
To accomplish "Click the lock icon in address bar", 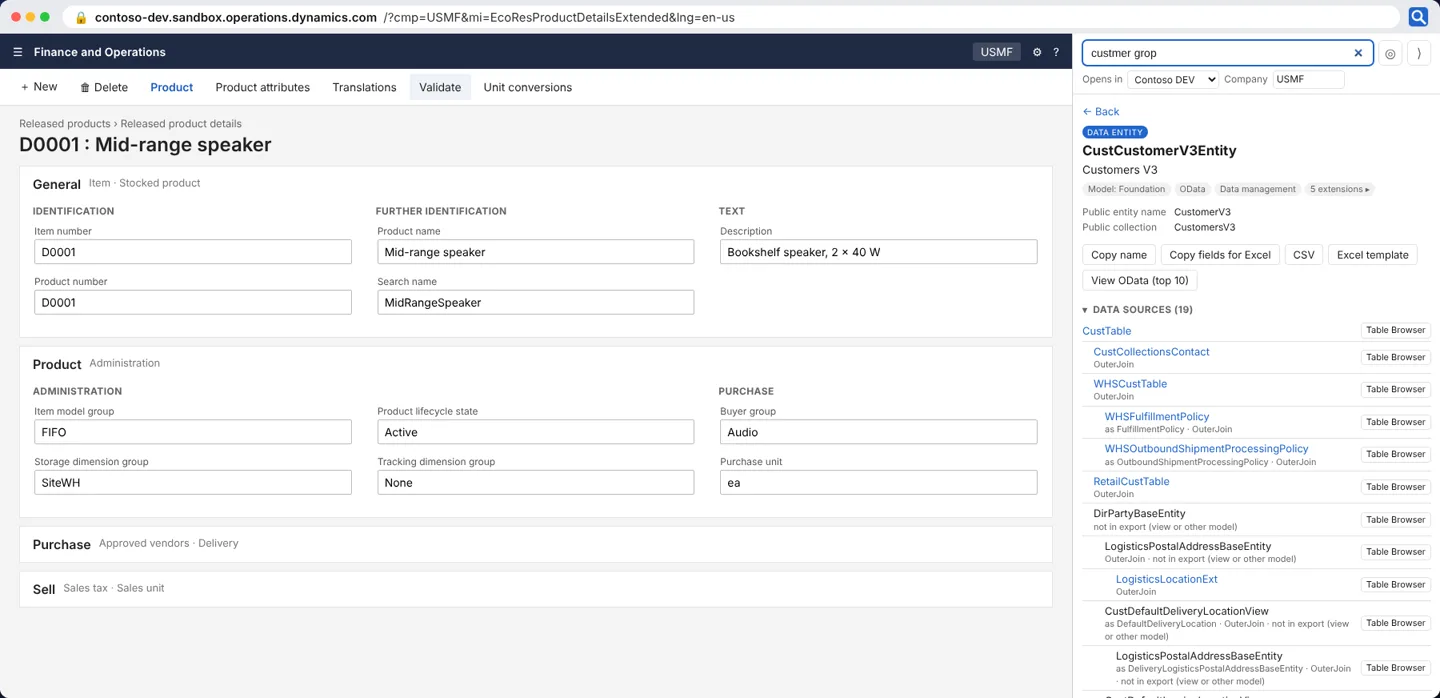I will click(x=81, y=17).
